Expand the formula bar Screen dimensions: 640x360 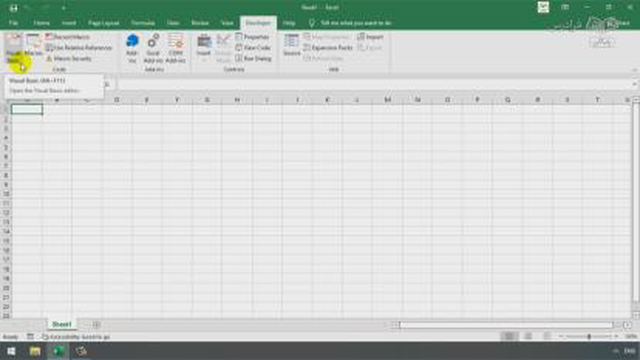tap(634, 84)
